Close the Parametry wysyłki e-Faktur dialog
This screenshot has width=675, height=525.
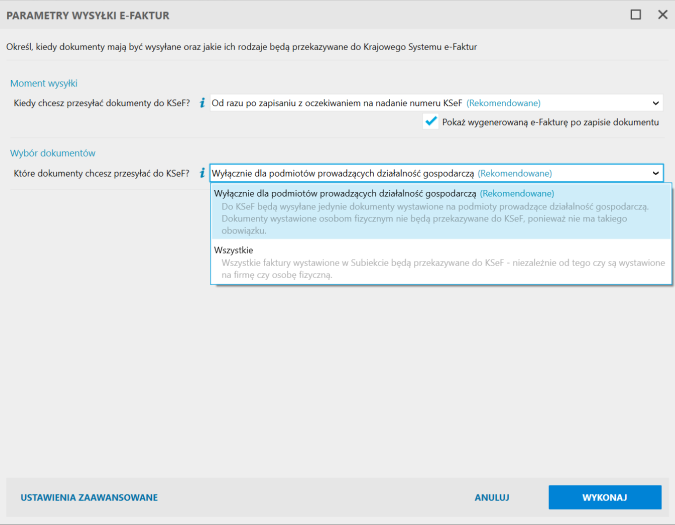coord(661,15)
